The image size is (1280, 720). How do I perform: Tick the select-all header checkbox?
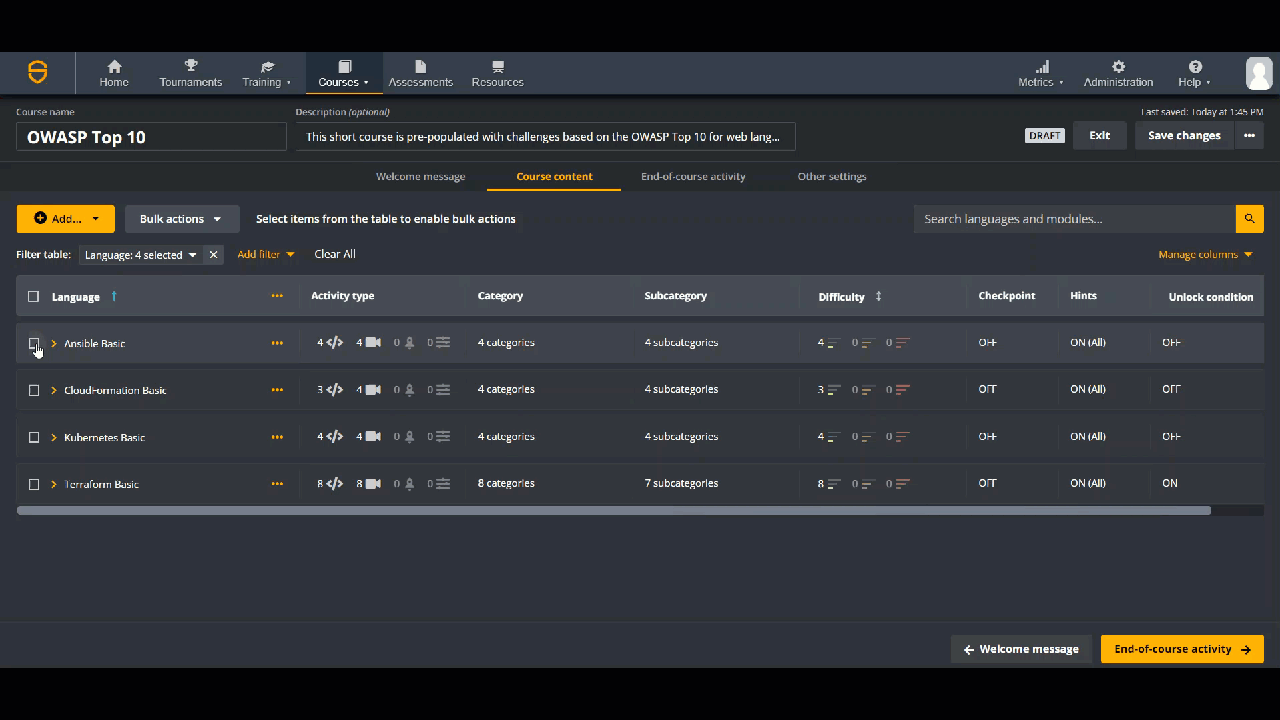tap(33, 297)
